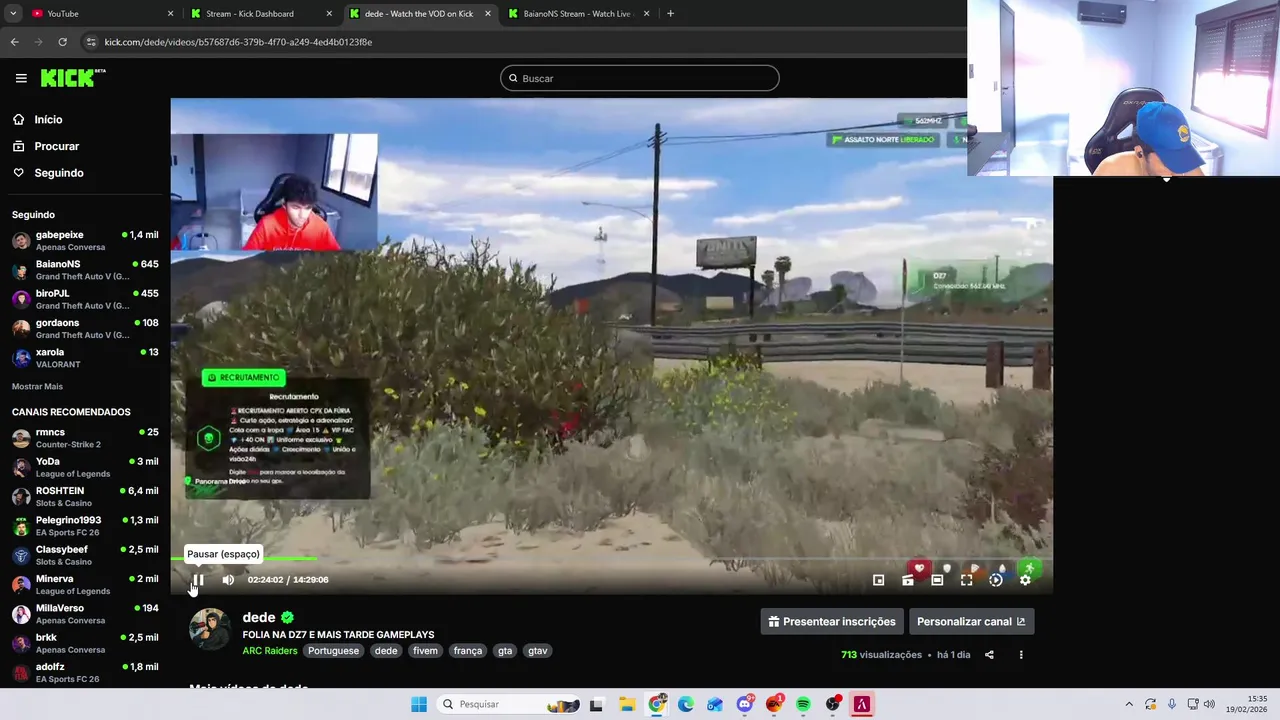The image size is (1280, 720).
Task: Open YoDa recommended channel
Action: pyautogui.click(x=85, y=467)
